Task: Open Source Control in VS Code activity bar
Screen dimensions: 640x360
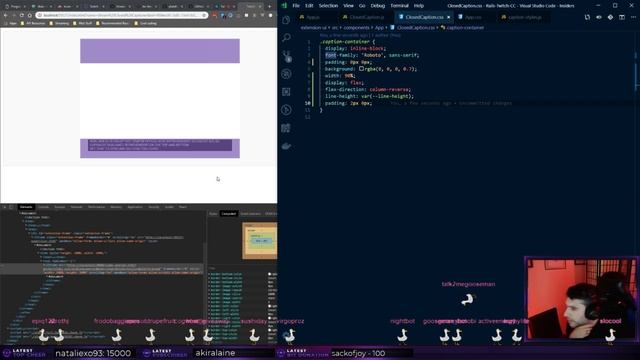Action: pos(286,56)
